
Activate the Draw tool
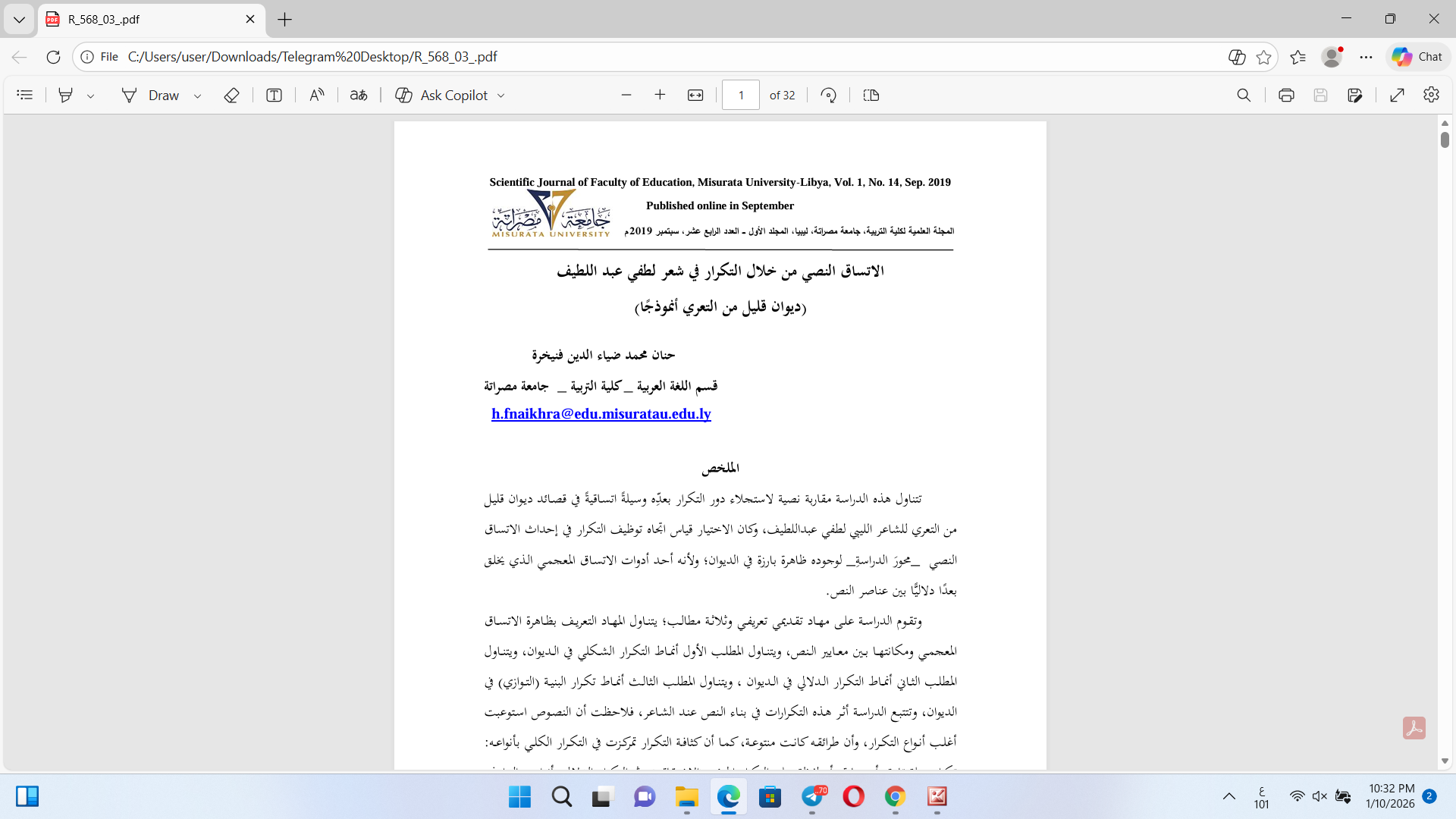pos(151,95)
